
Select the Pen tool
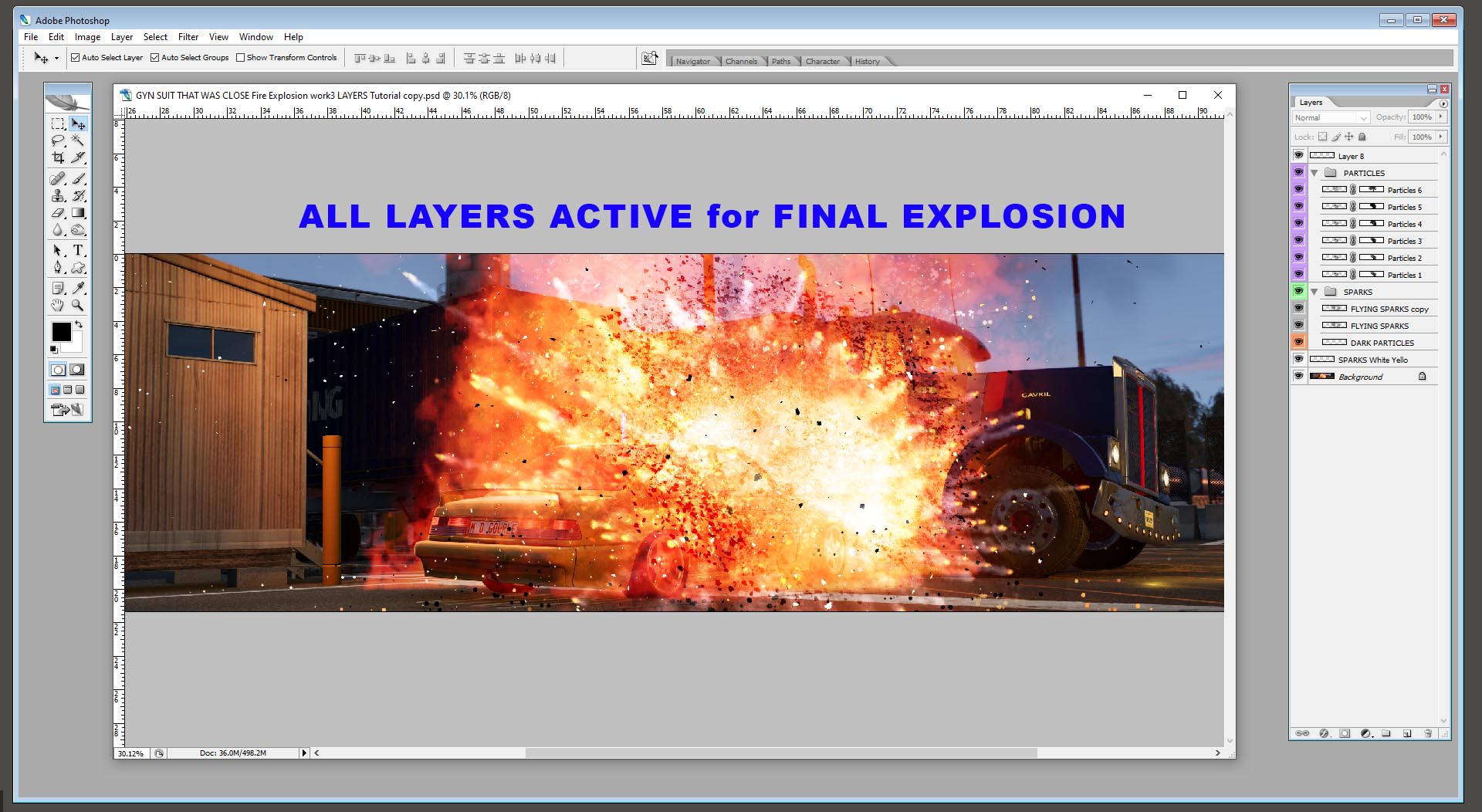tap(58, 267)
